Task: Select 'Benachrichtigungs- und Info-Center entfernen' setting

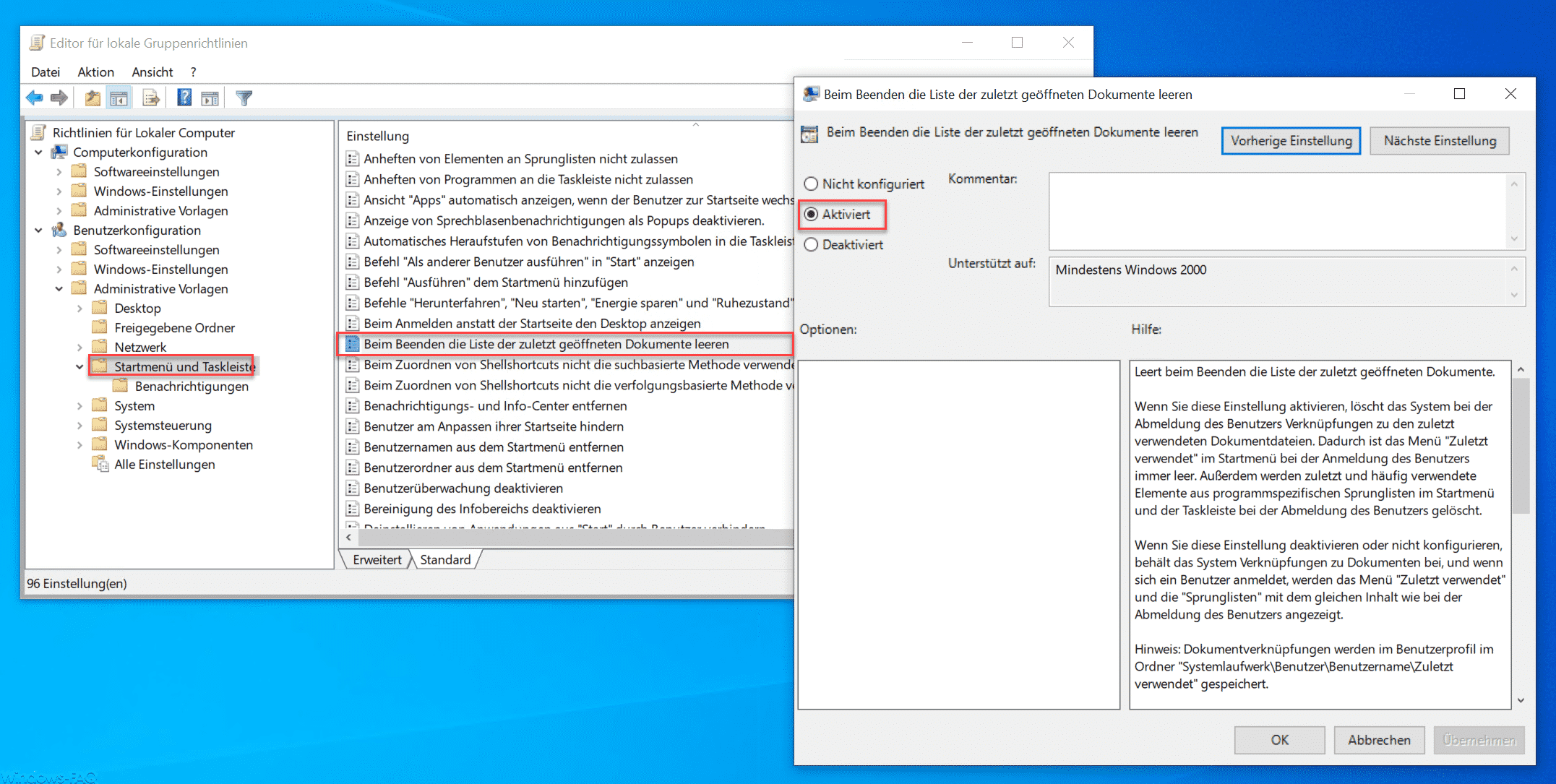Action: pyautogui.click(x=495, y=406)
